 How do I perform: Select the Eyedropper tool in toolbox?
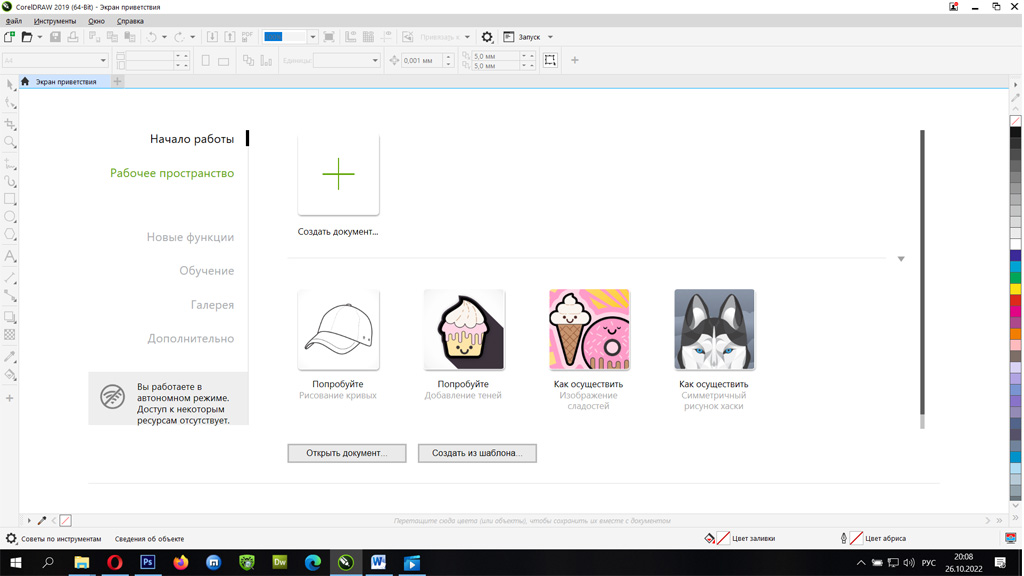pyautogui.click(x=10, y=357)
